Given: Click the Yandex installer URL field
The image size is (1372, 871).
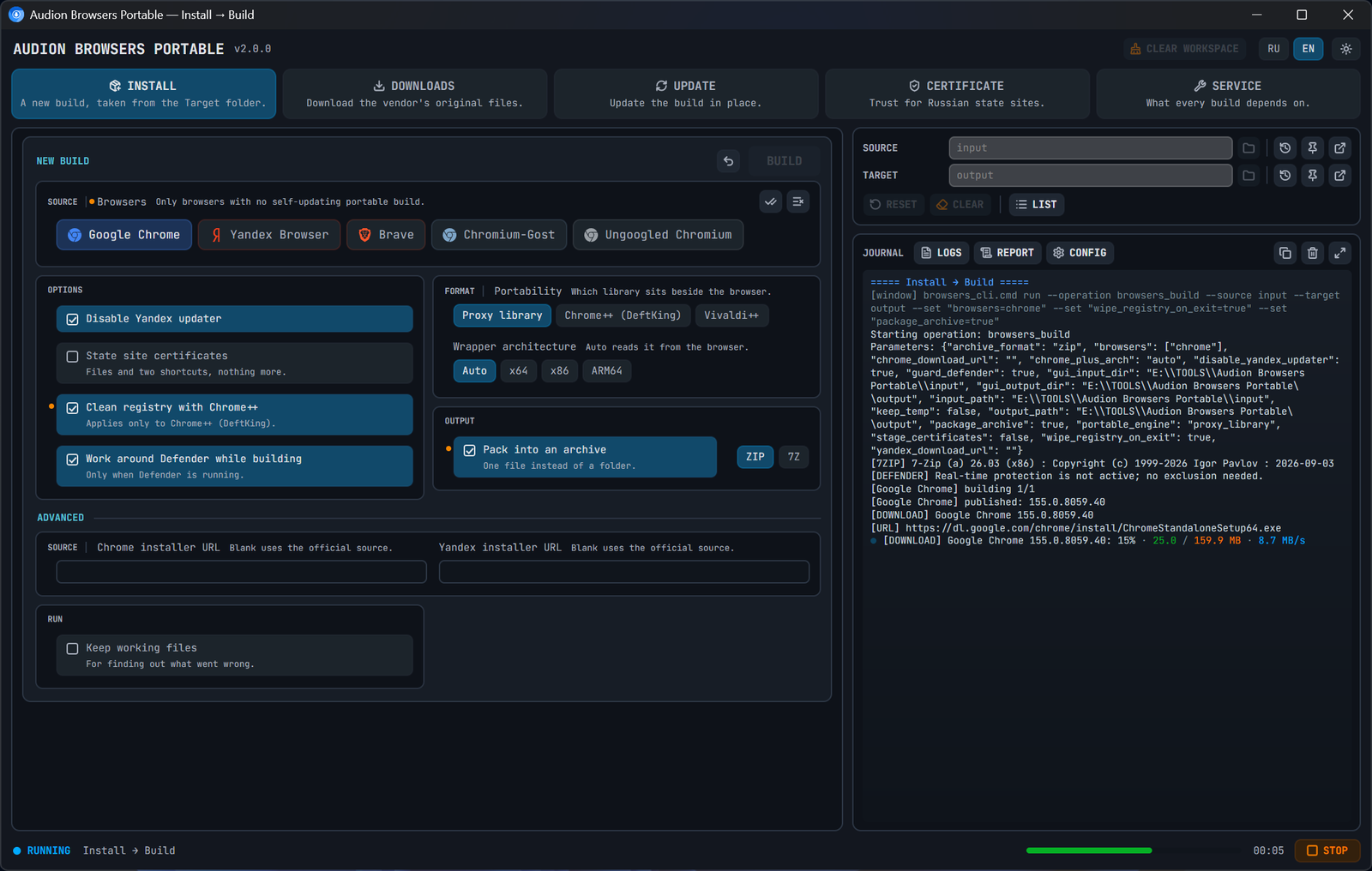Looking at the screenshot, I should click(624, 572).
